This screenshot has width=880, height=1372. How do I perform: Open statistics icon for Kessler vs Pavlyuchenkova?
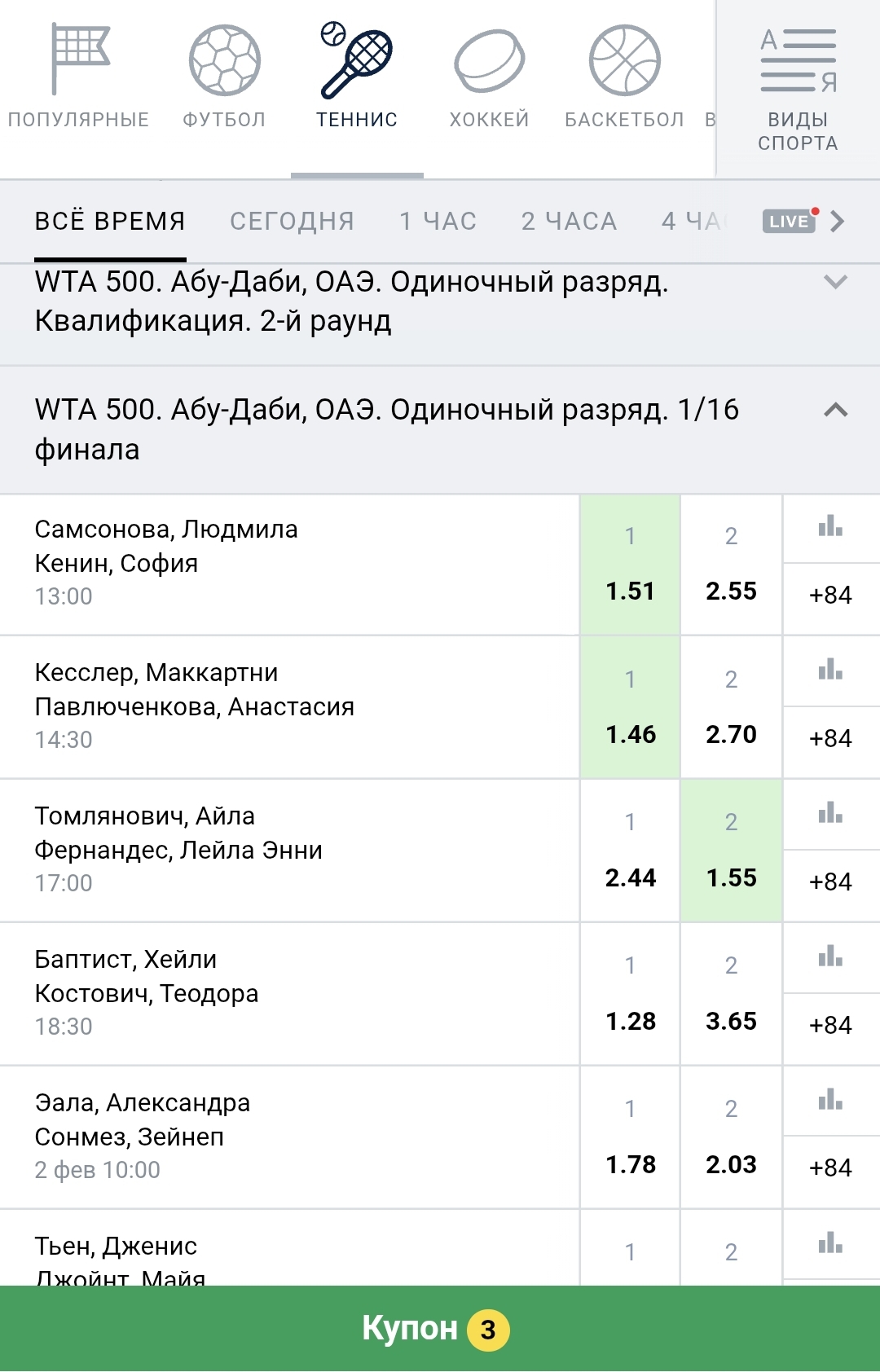830,671
